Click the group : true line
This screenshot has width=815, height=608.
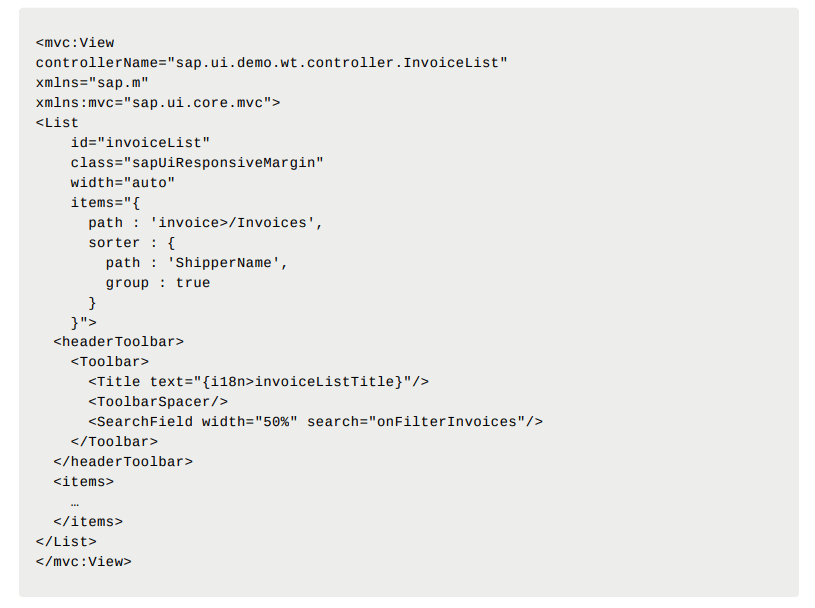[158, 283]
